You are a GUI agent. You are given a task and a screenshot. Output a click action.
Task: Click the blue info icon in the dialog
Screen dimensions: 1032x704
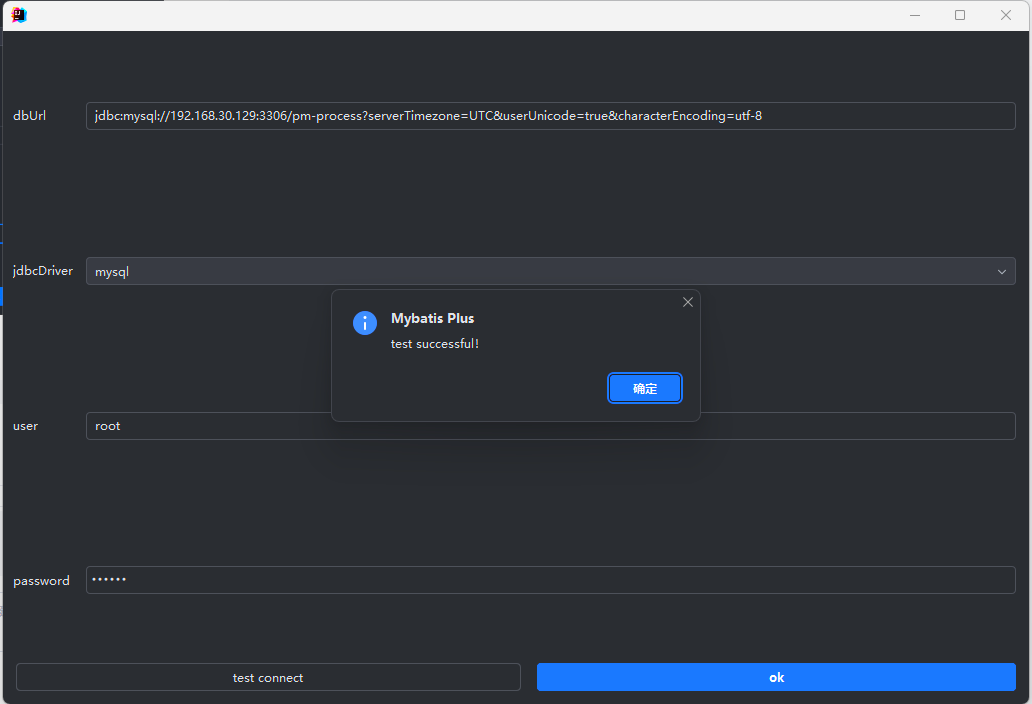click(364, 323)
